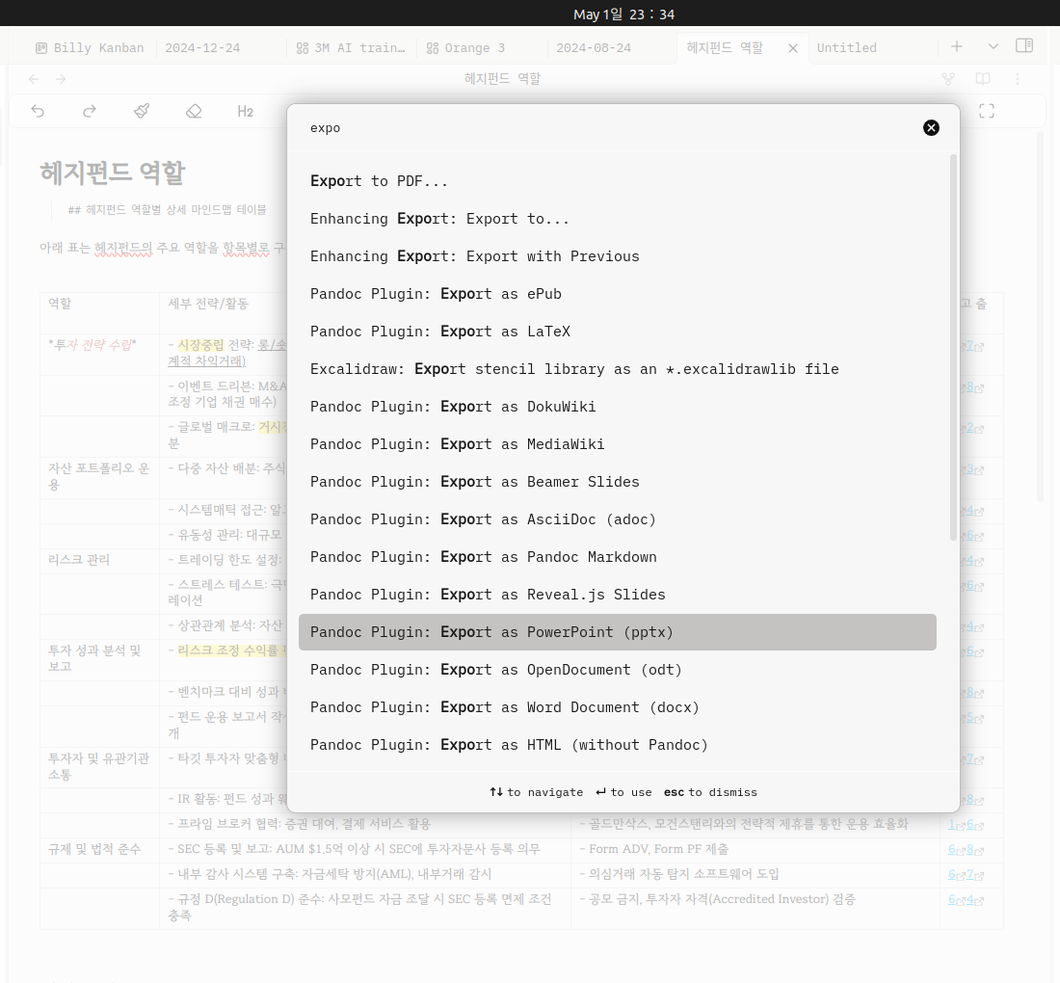
Task: Open more options three-dot menu
Action: (x=1017, y=79)
